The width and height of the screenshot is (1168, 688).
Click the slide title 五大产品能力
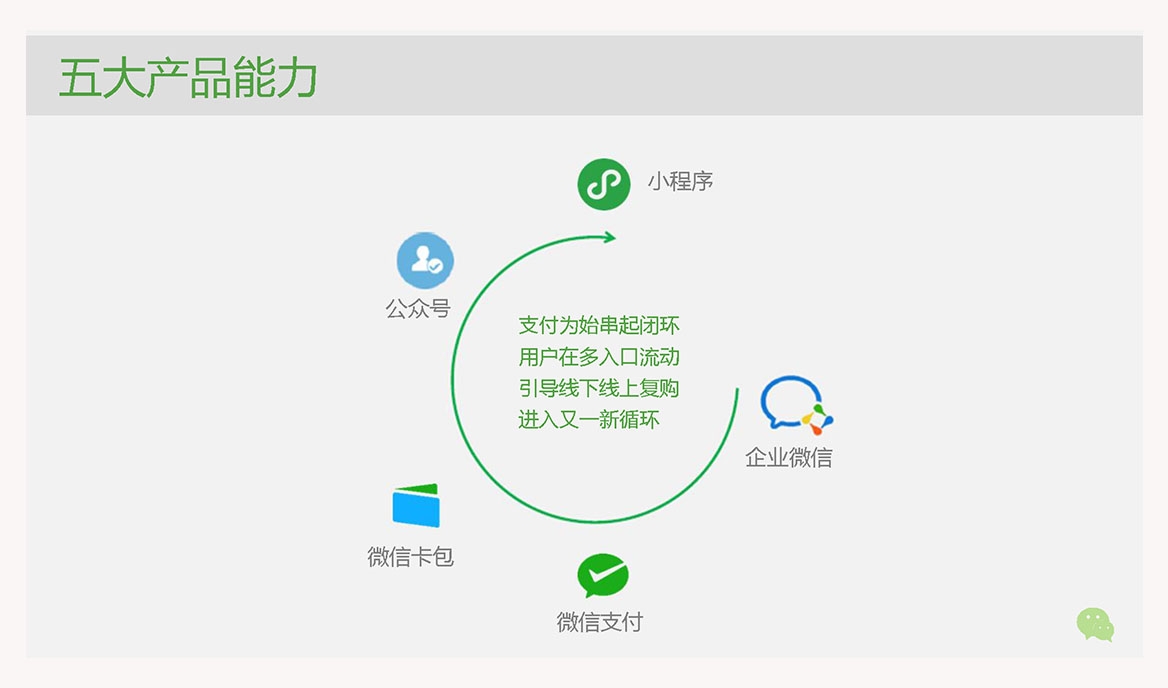[188, 78]
